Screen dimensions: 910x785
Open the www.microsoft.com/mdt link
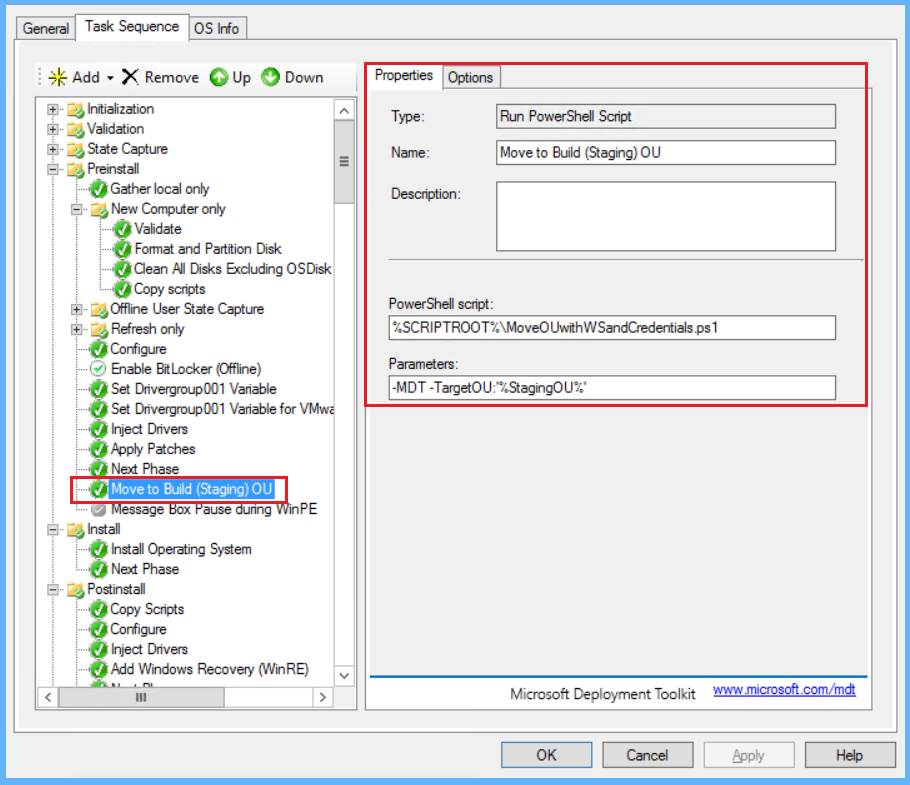(x=784, y=689)
